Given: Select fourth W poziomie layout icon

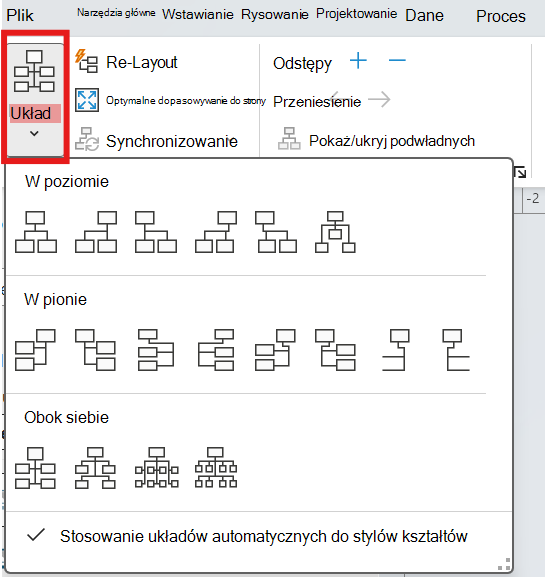Looking at the screenshot, I should pyautogui.click(x=216, y=232).
